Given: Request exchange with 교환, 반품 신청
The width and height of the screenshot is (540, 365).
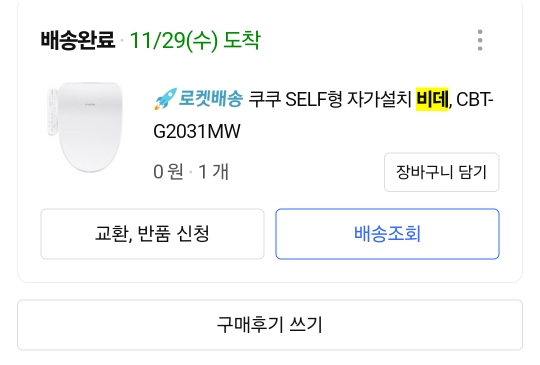Looking at the screenshot, I should (x=152, y=234).
